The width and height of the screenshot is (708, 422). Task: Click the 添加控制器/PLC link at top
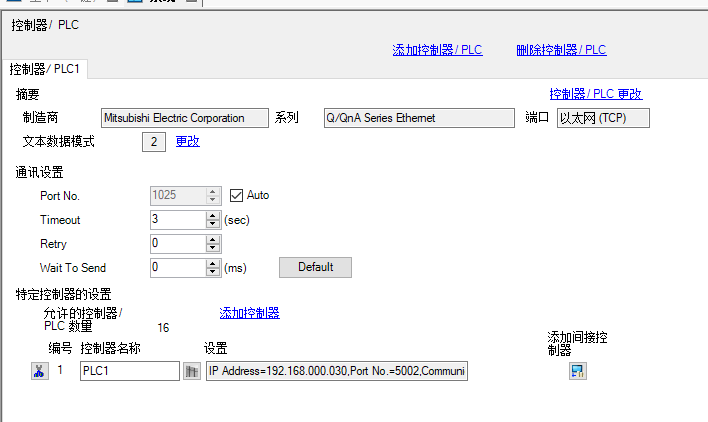437,50
